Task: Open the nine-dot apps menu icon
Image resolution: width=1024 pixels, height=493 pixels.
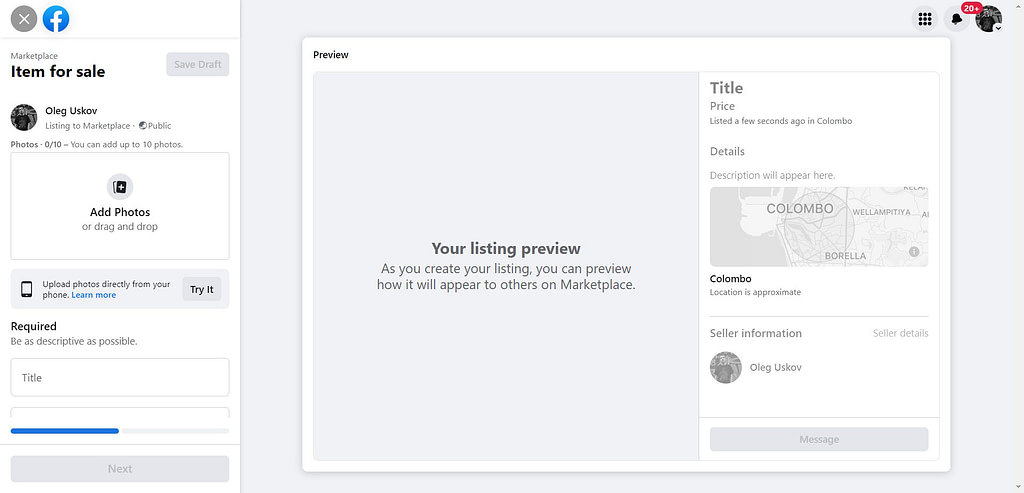Action: (925, 19)
